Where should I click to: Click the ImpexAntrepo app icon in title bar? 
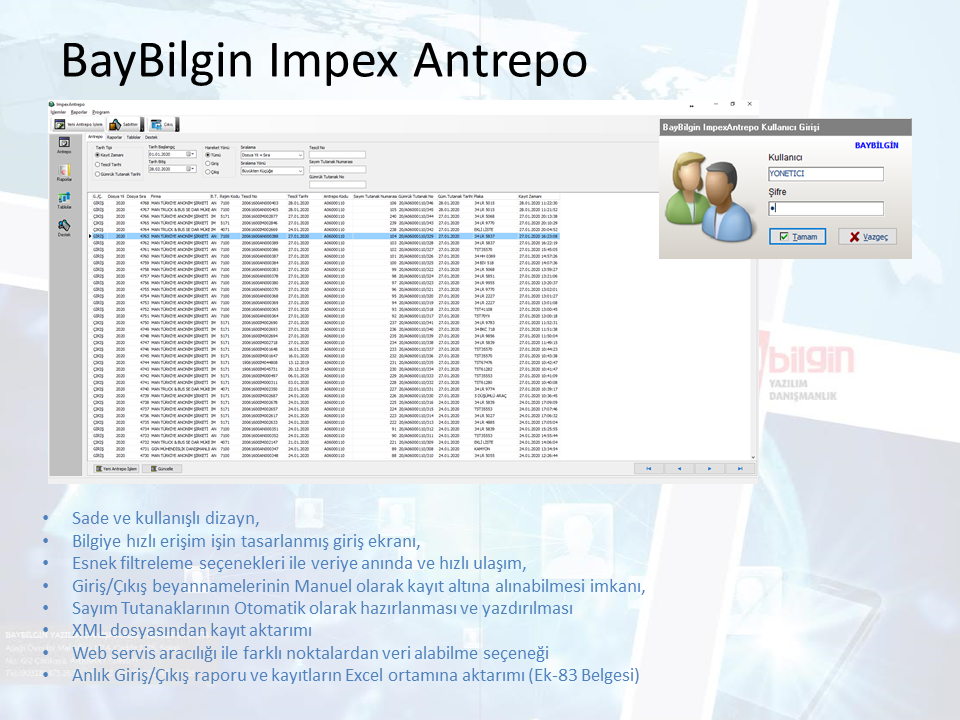52,105
